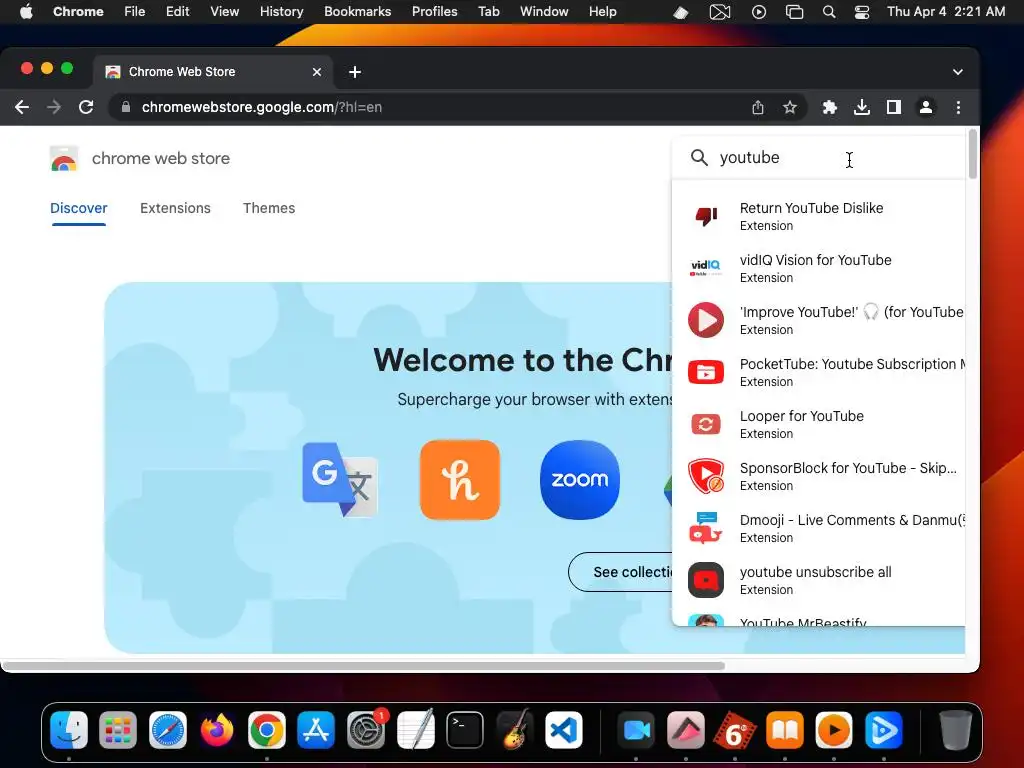Share this page via address bar icon
The height and width of the screenshot is (768, 1024).
click(758, 107)
